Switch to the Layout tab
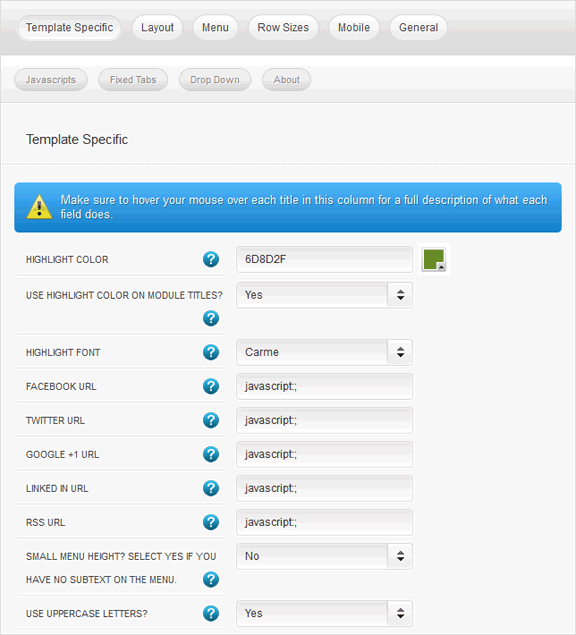This screenshot has height=635, width=576. point(157,28)
